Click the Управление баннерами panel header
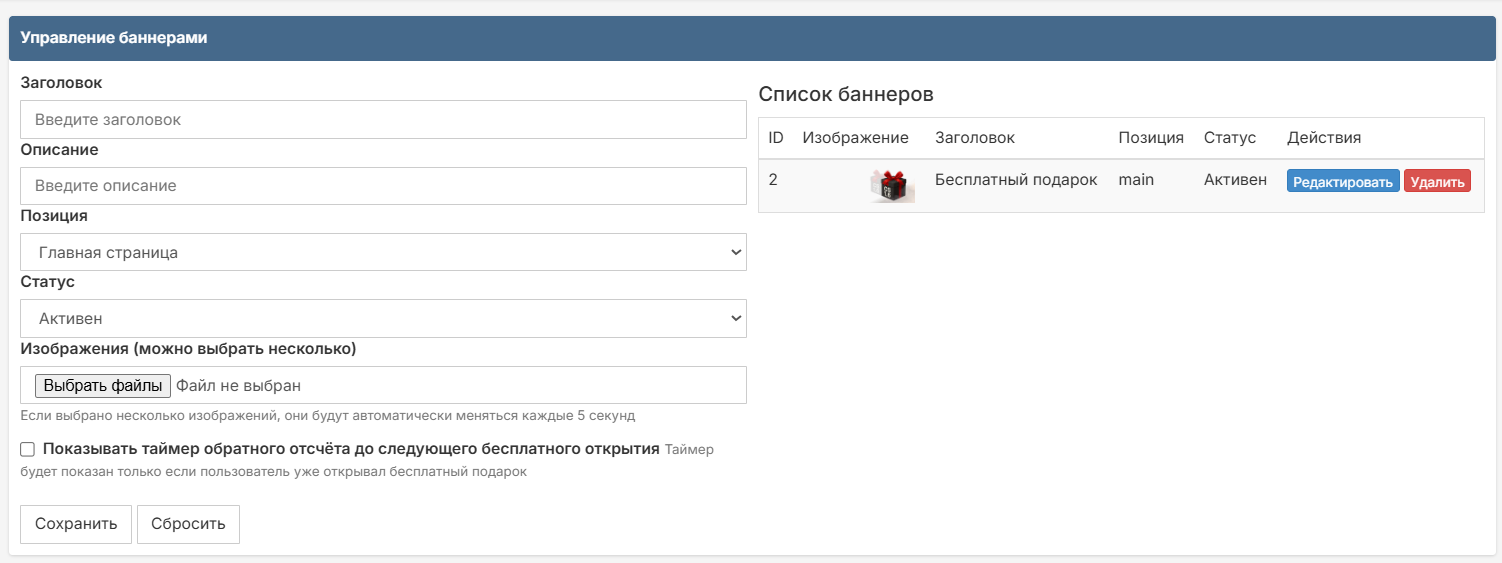This screenshot has width=1502, height=563. (x=114, y=38)
